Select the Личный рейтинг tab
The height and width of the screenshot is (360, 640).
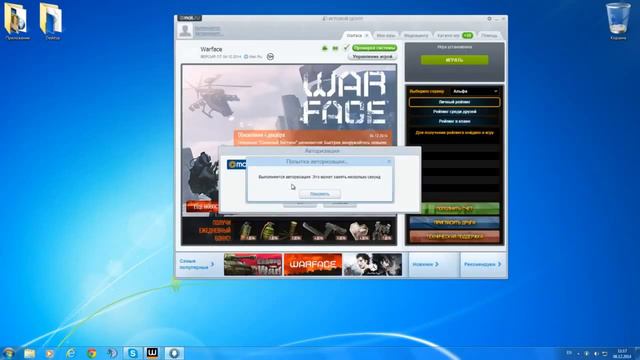pyautogui.click(x=454, y=102)
